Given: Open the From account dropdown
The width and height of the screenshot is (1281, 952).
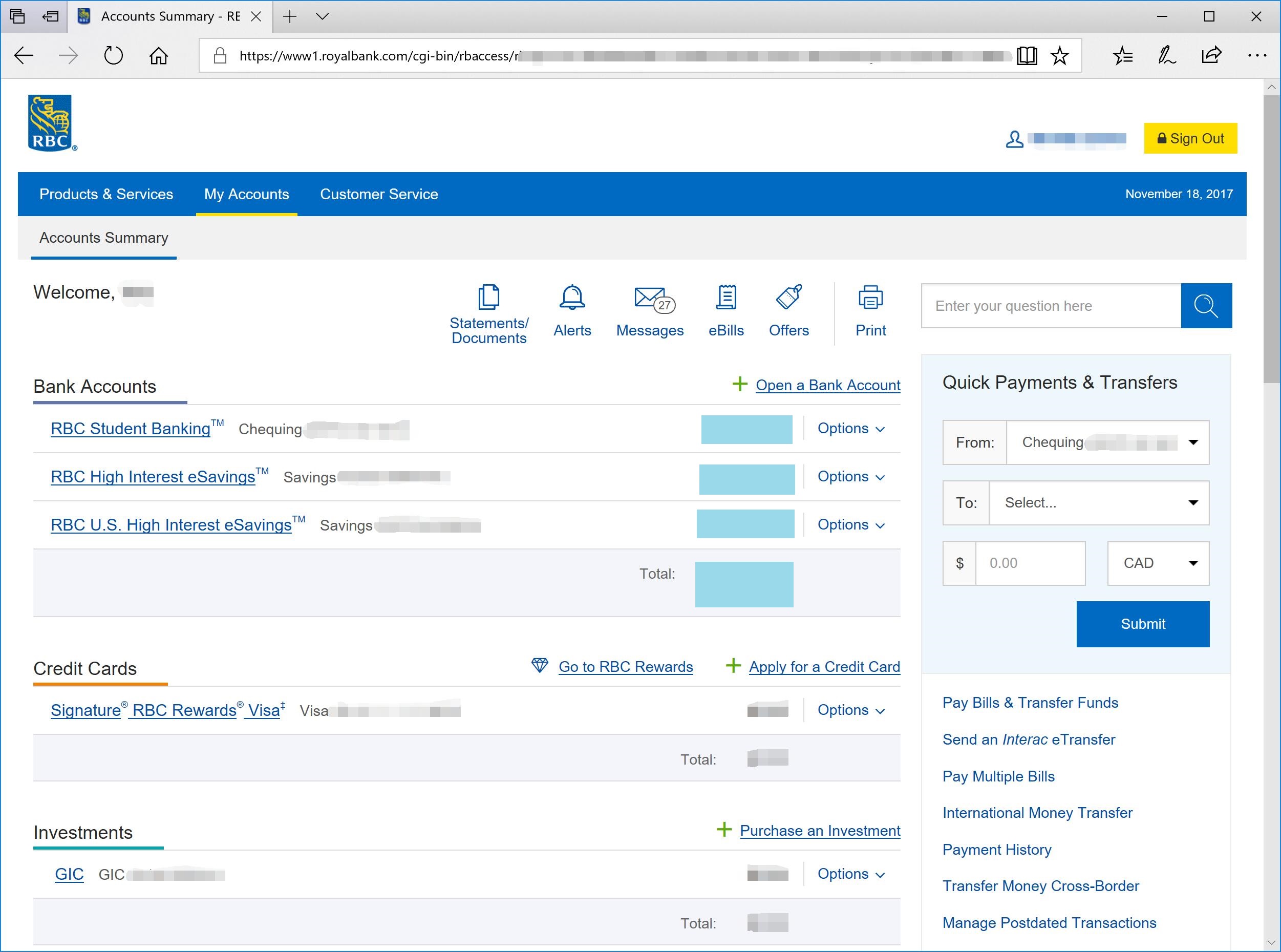Looking at the screenshot, I should coord(1107,442).
